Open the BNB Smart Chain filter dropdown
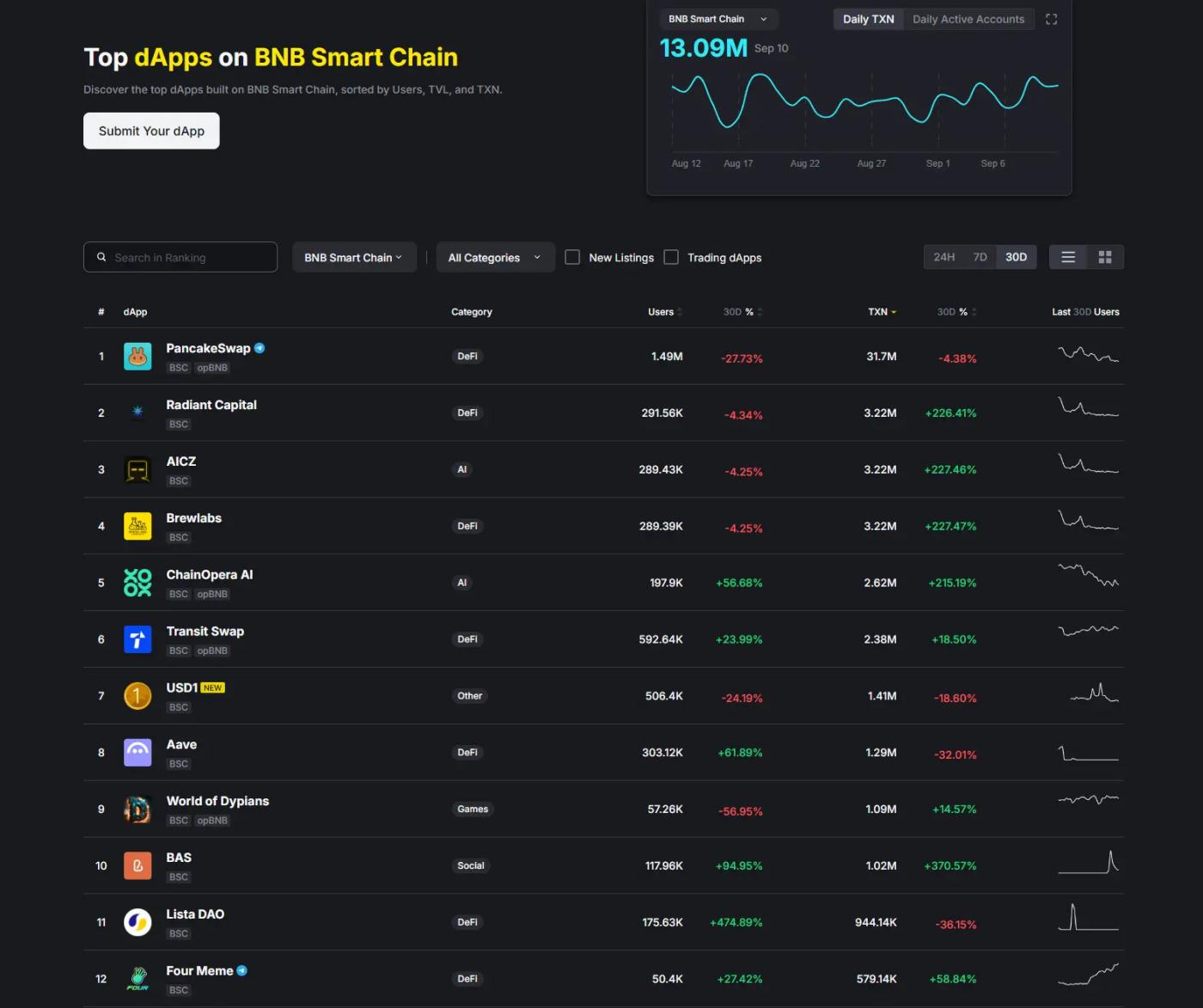This screenshot has width=1203, height=1008. pos(354,257)
